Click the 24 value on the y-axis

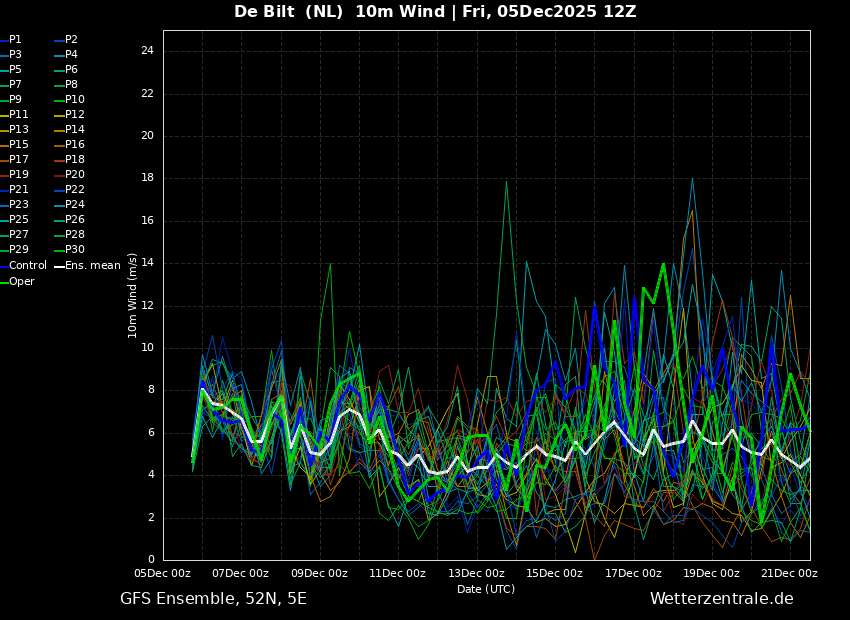[147, 51]
